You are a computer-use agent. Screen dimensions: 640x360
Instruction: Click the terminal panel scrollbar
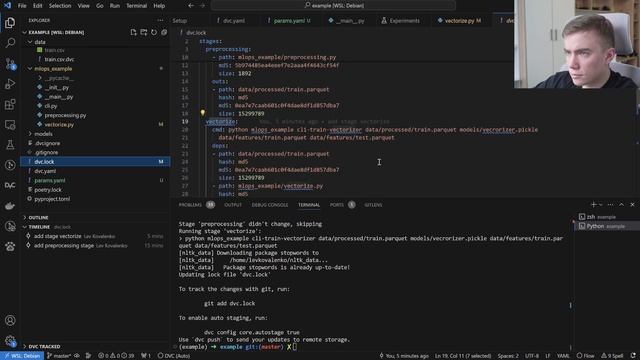571,305
